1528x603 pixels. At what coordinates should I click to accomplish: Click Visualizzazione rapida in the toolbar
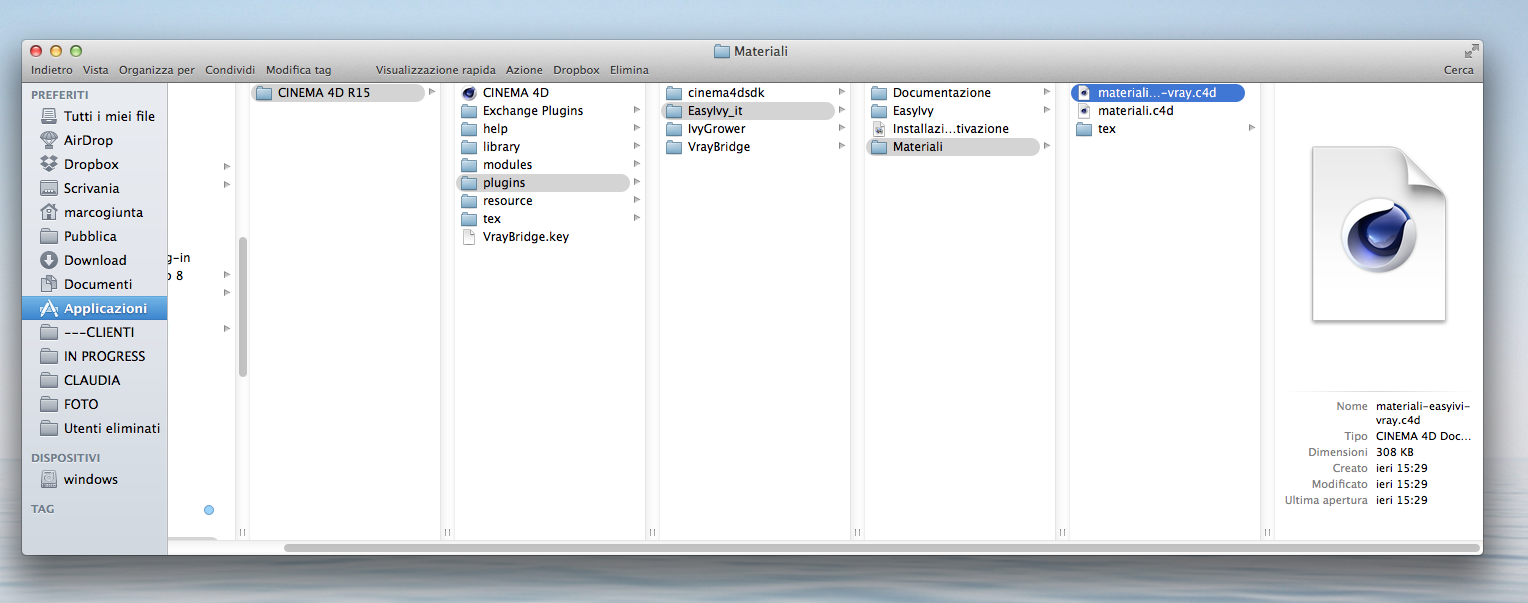[436, 70]
